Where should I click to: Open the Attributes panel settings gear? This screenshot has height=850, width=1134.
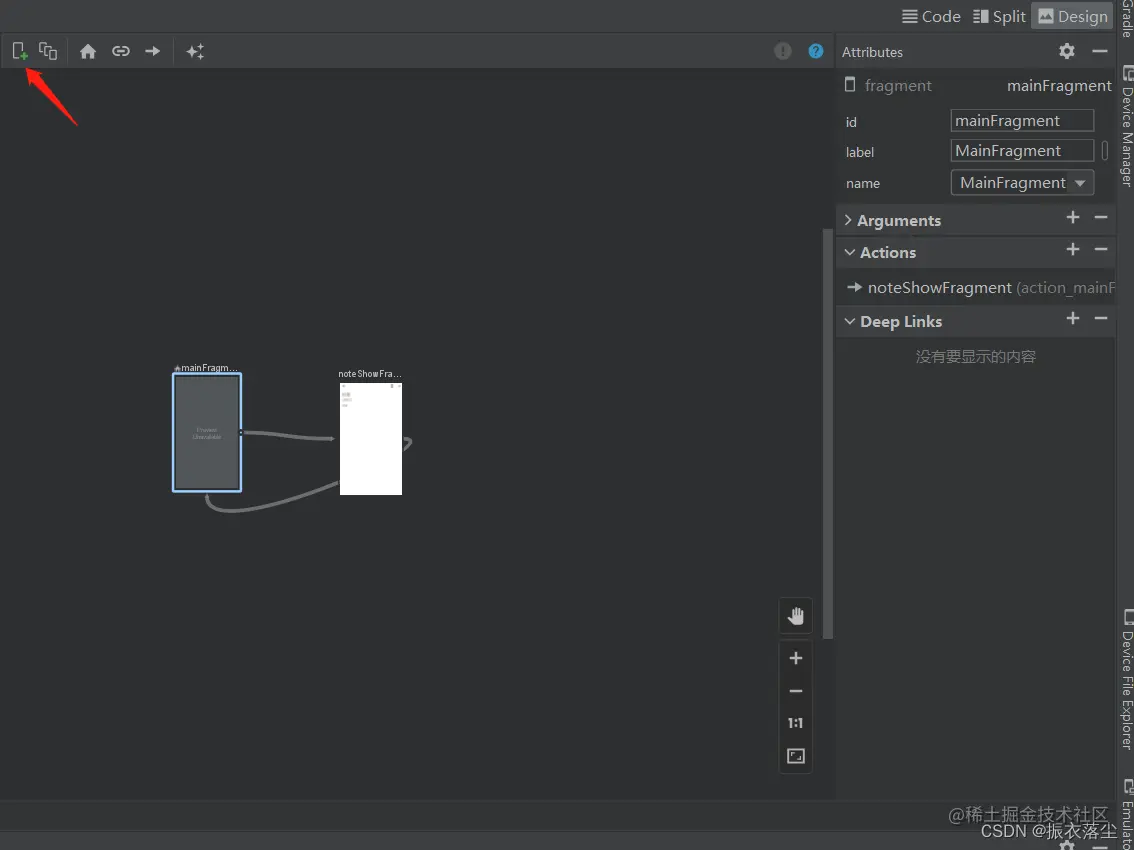[x=1067, y=51]
